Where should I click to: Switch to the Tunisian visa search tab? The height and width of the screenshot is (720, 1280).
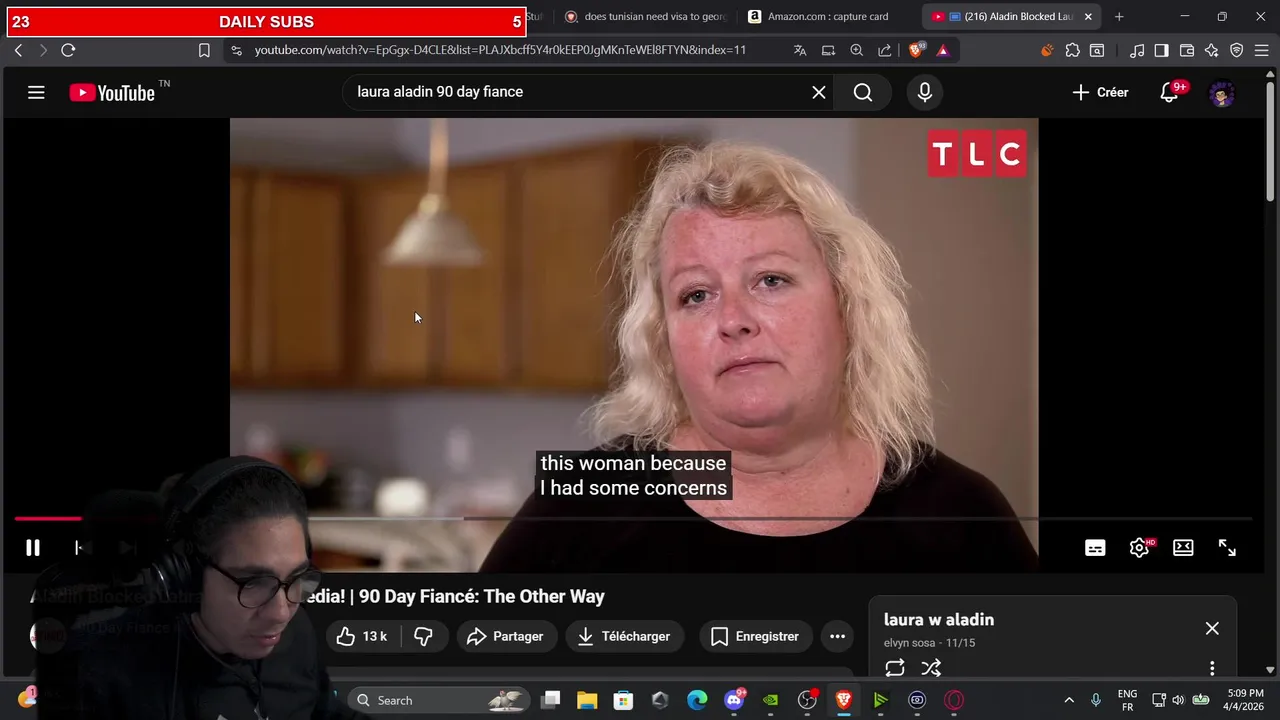pyautogui.click(x=646, y=16)
